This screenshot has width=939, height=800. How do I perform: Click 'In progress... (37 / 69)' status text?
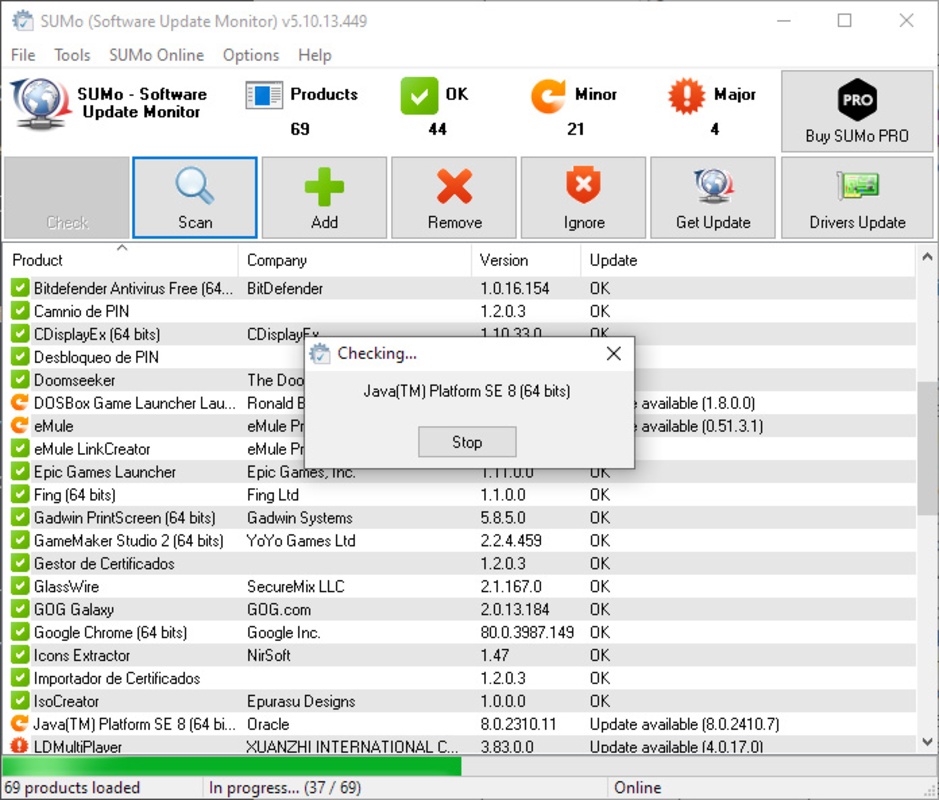tap(284, 787)
